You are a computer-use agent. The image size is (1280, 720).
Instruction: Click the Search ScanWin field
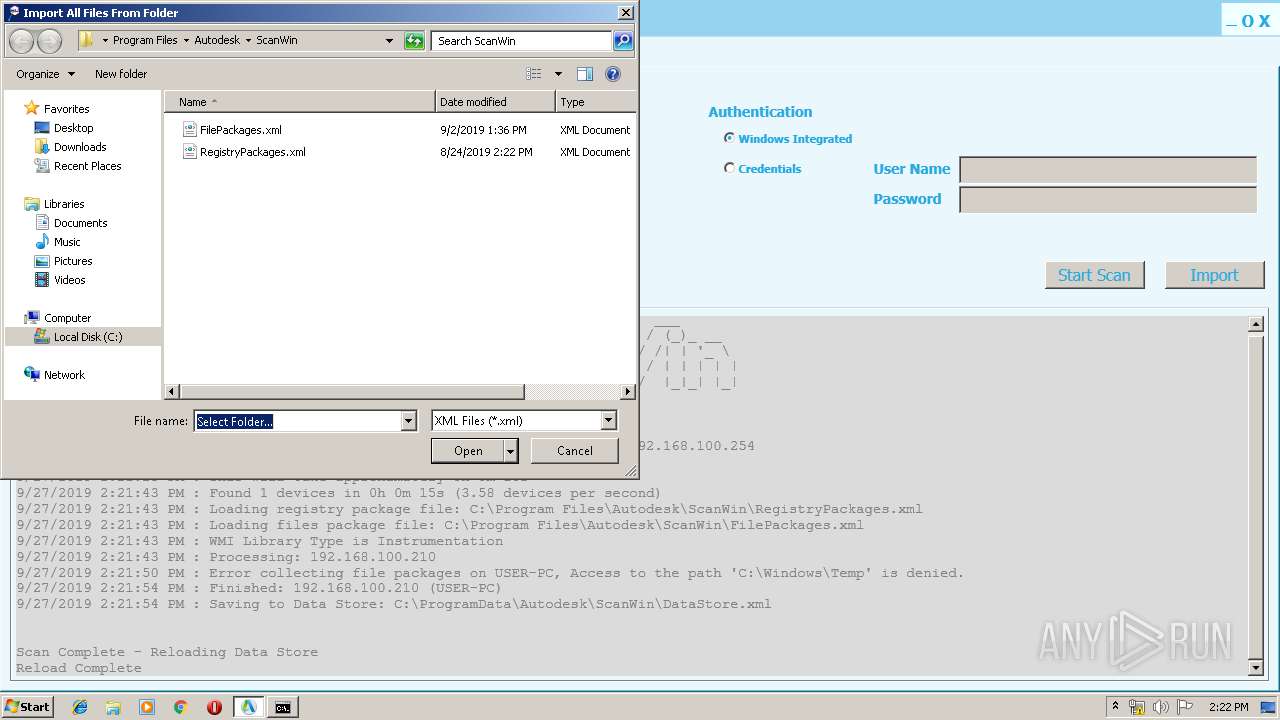[522, 41]
